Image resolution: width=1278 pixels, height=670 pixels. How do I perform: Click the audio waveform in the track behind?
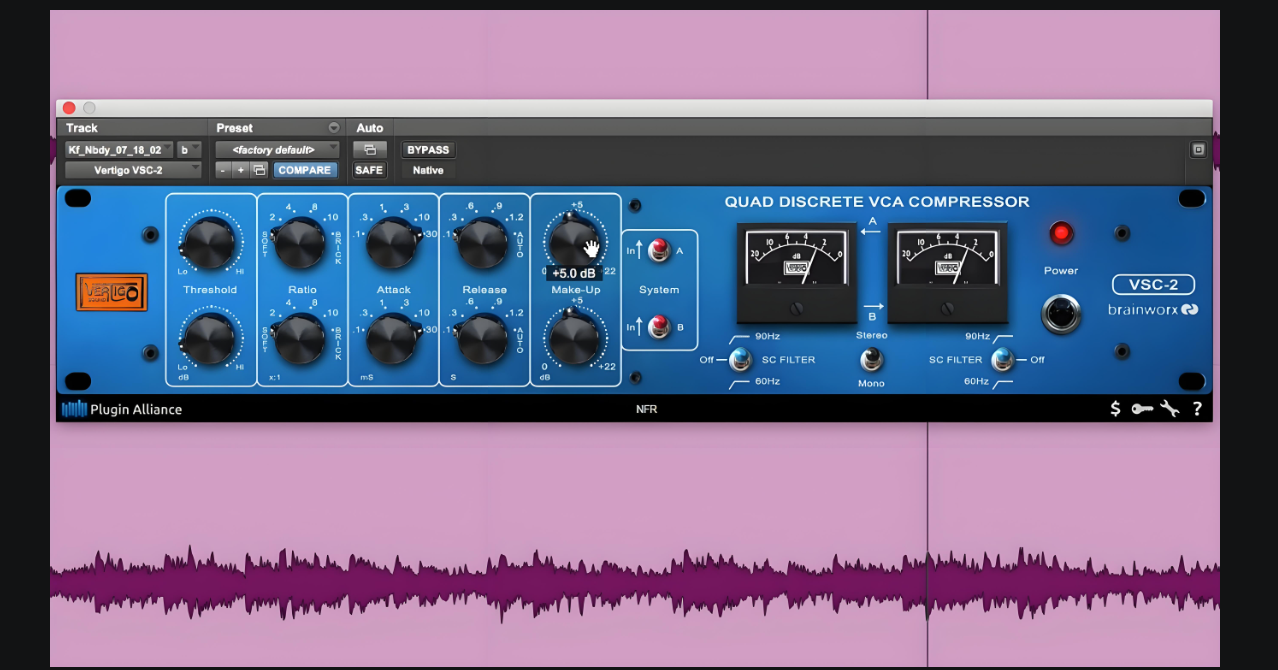(x=635, y=582)
